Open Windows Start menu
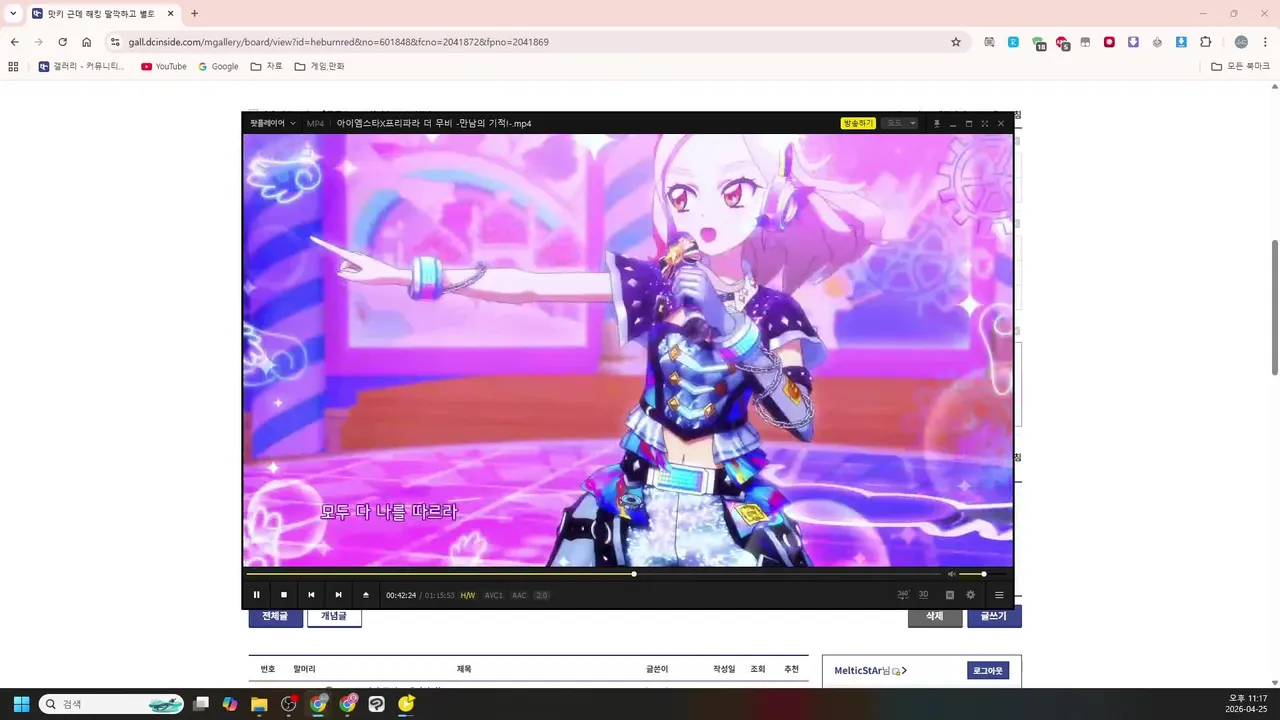Image resolution: width=1280 pixels, height=720 pixels. click(x=21, y=704)
